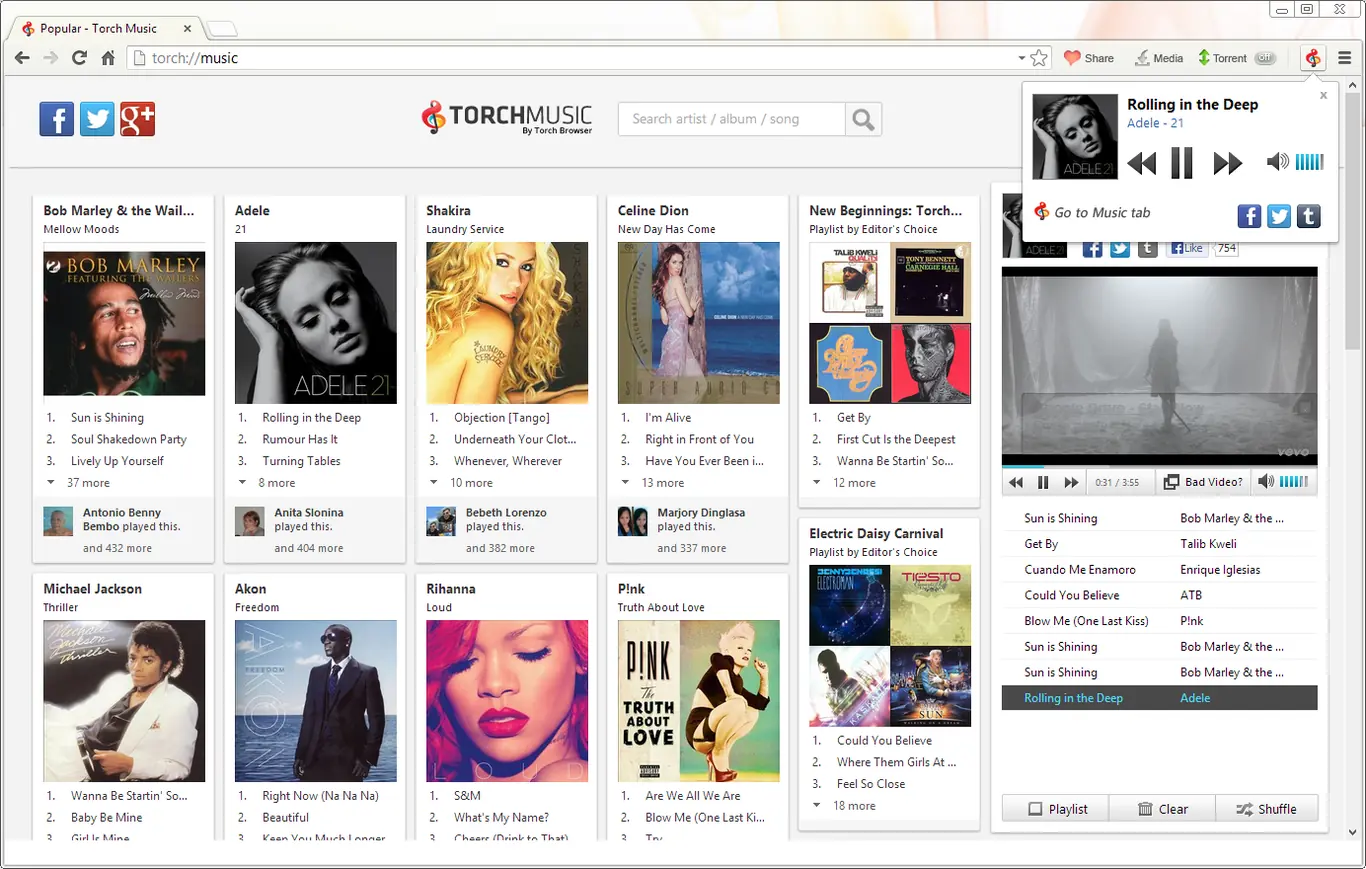Click Go to Music tab link

tap(1091, 212)
